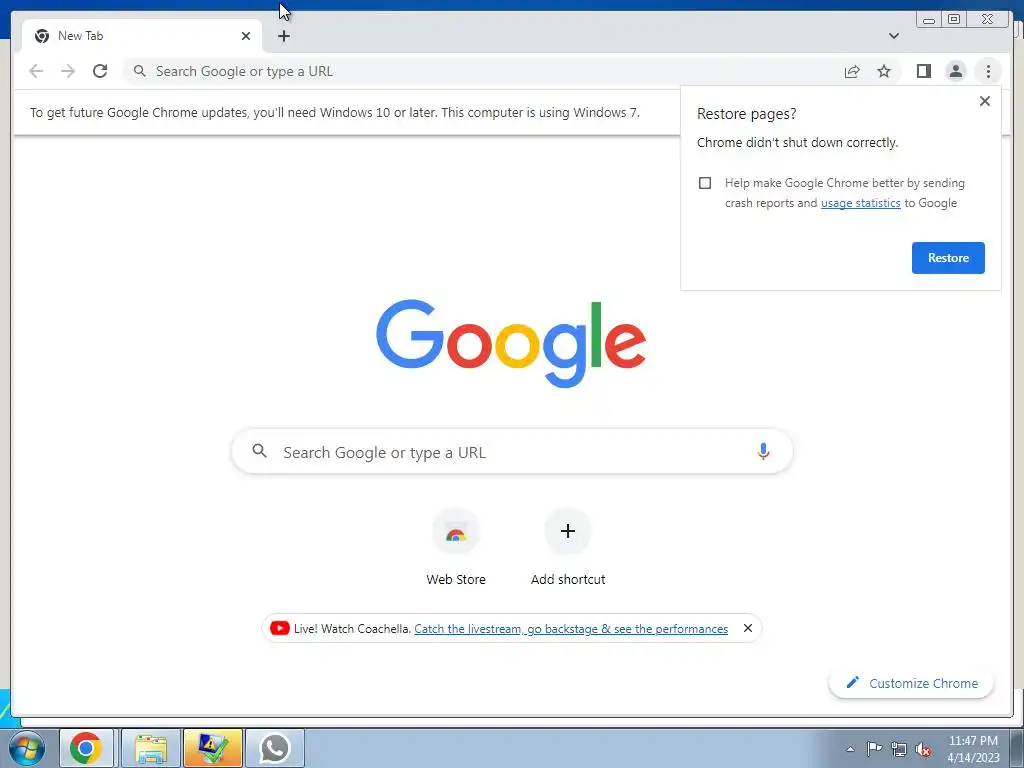
Task: Click the taskbar clock showing 11:47 PM
Action: click(x=973, y=749)
